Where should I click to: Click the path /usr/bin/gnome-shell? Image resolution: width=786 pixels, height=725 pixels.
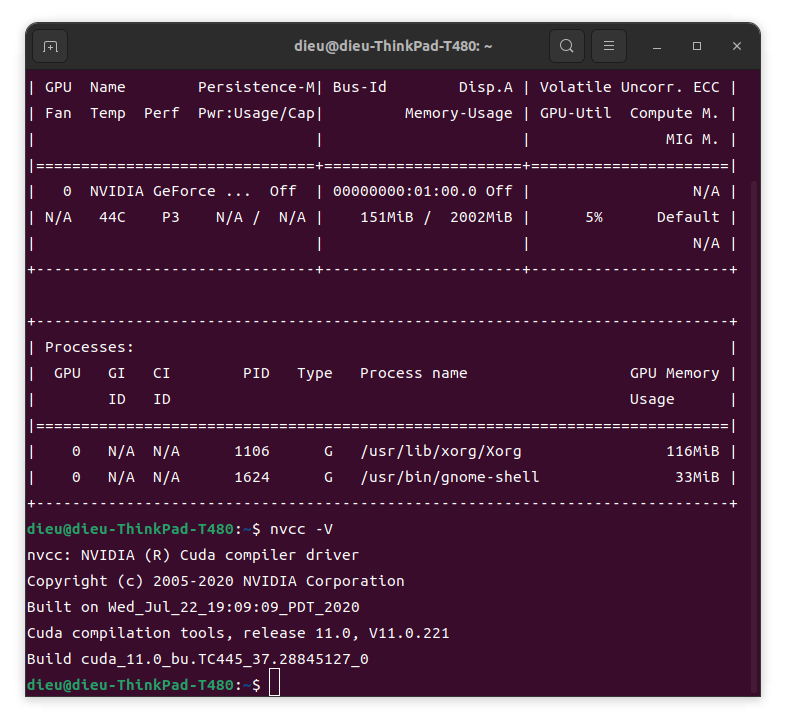[x=450, y=477]
